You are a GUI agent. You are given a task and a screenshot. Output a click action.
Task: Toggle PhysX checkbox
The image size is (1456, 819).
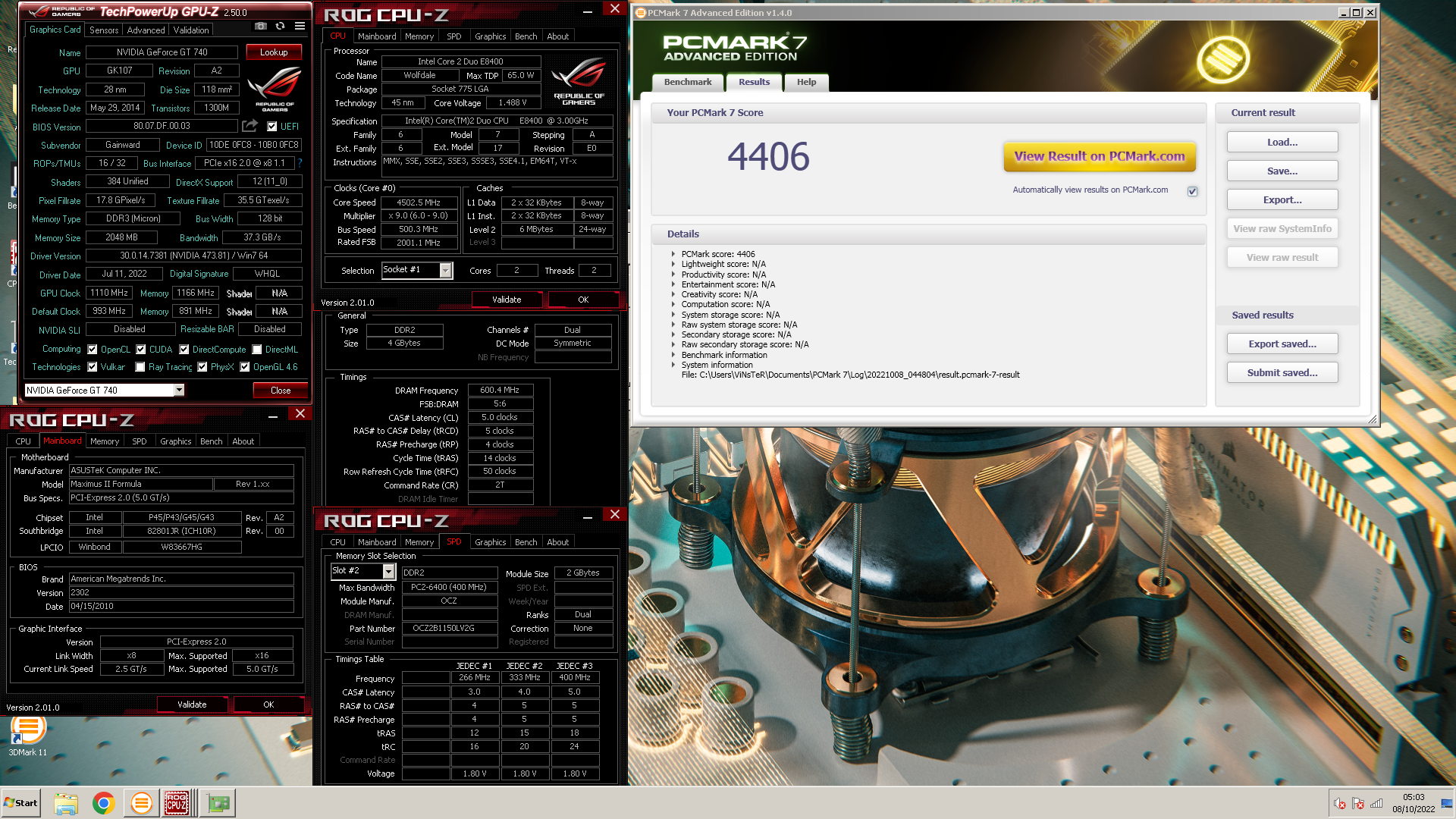tap(202, 367)
